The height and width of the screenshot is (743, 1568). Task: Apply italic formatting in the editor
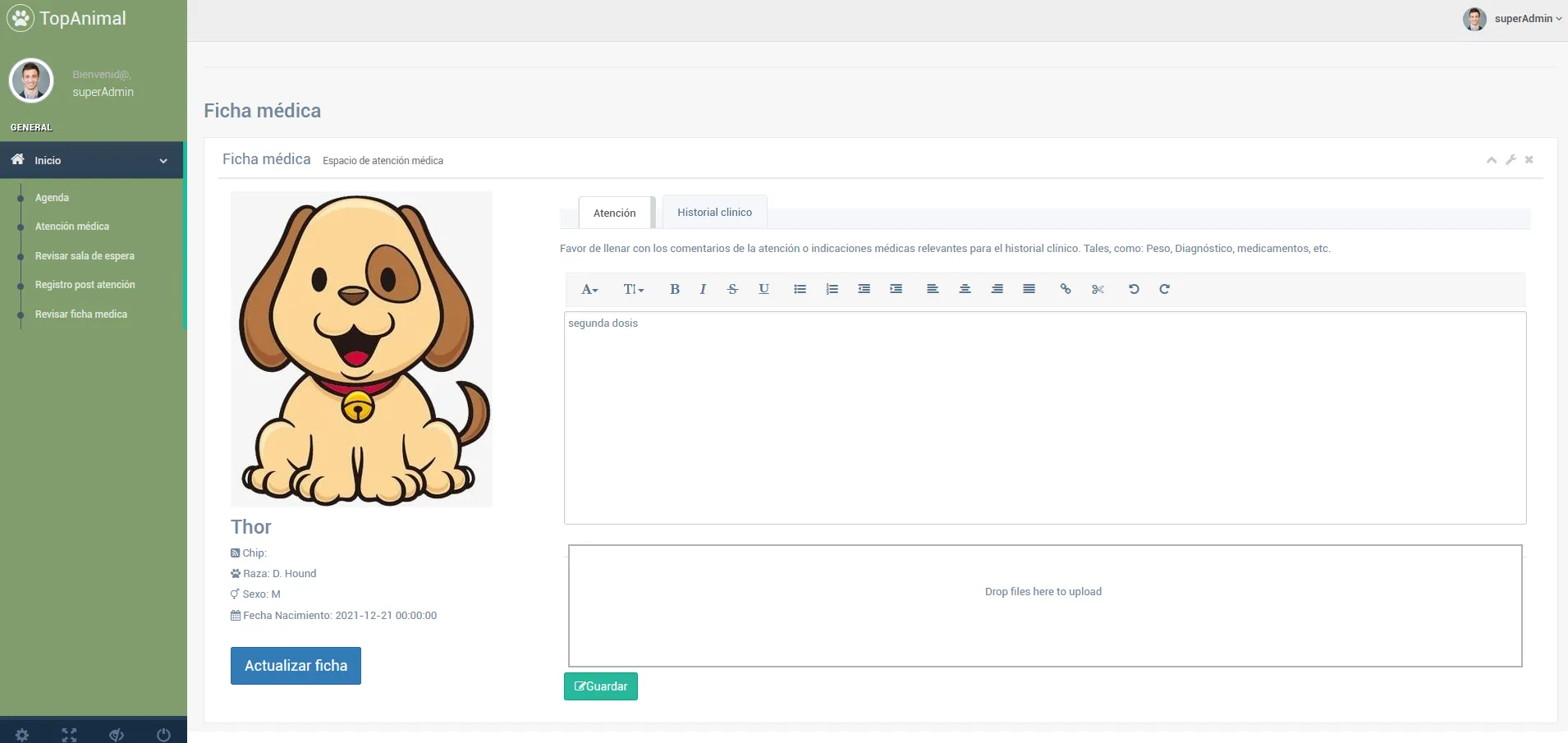pos(703,289)
